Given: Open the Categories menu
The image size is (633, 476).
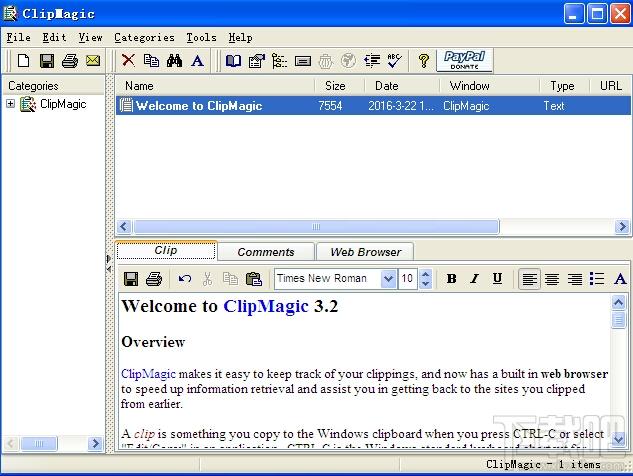Looking at the screenshot, I should tap(144, 38).
